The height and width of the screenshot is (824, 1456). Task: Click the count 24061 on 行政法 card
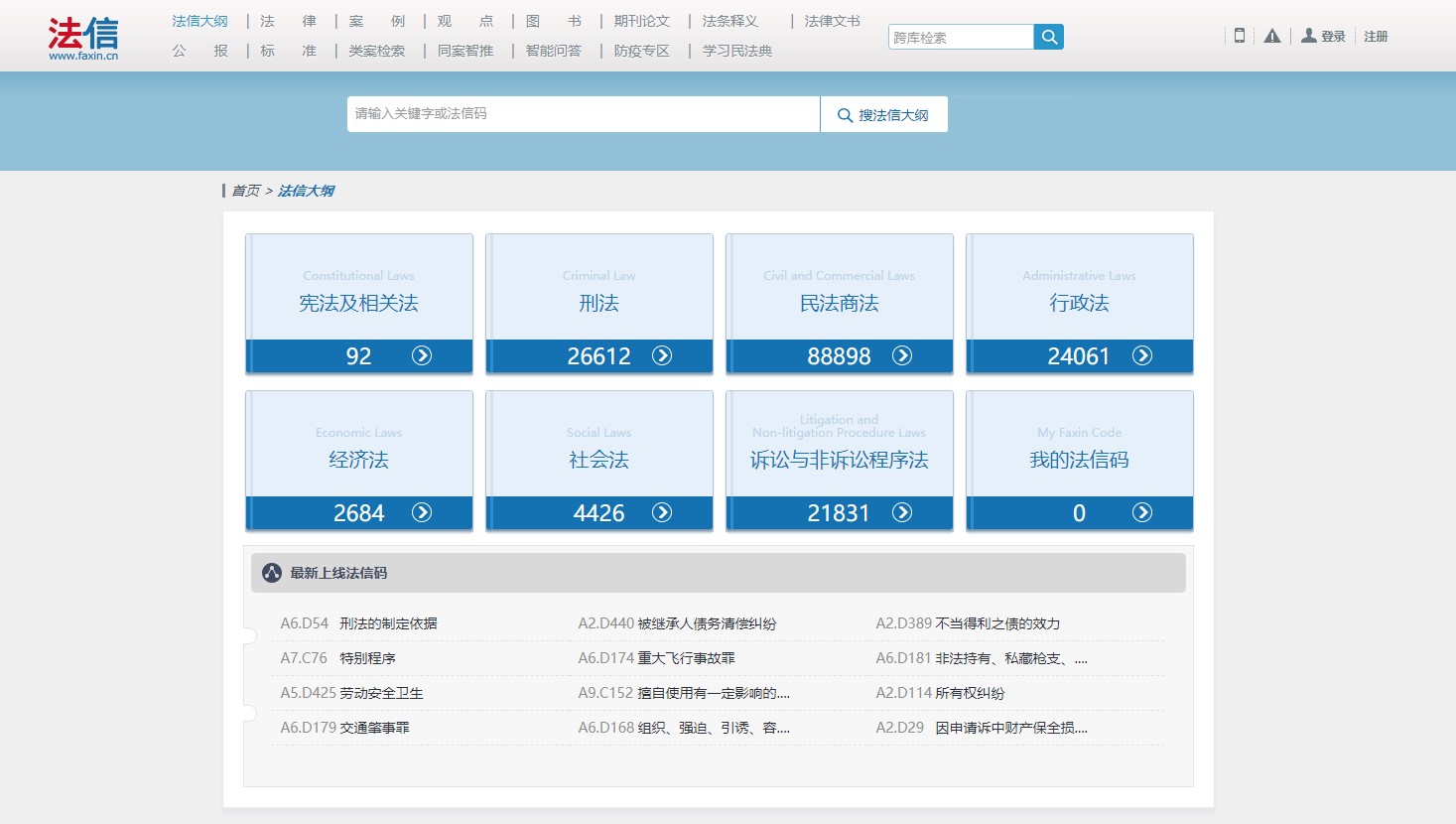click(x=1079, y=356)
